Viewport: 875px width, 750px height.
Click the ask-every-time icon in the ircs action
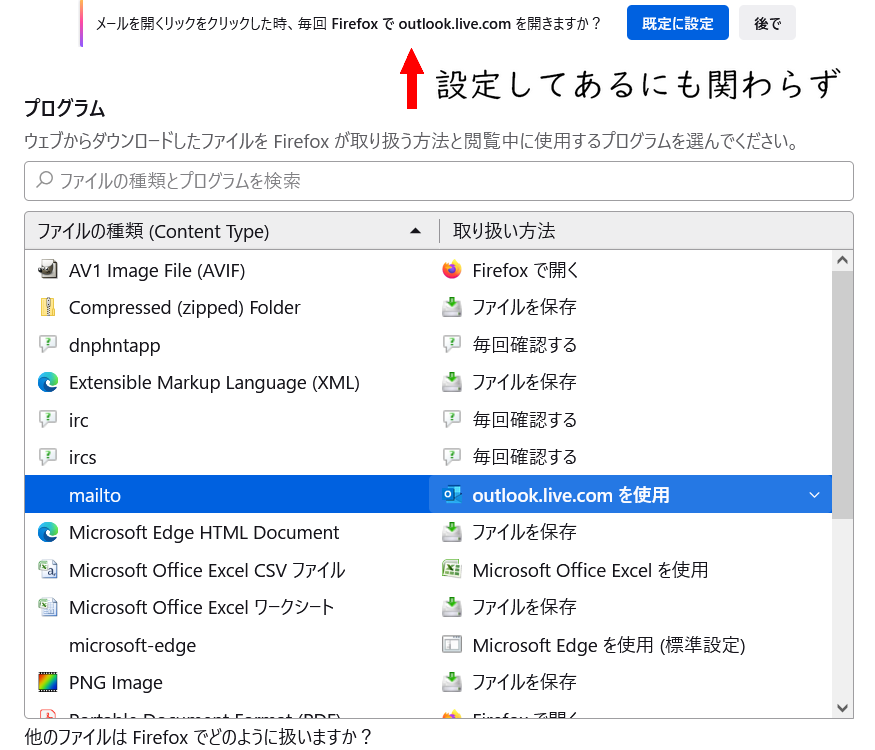(452, 457)
